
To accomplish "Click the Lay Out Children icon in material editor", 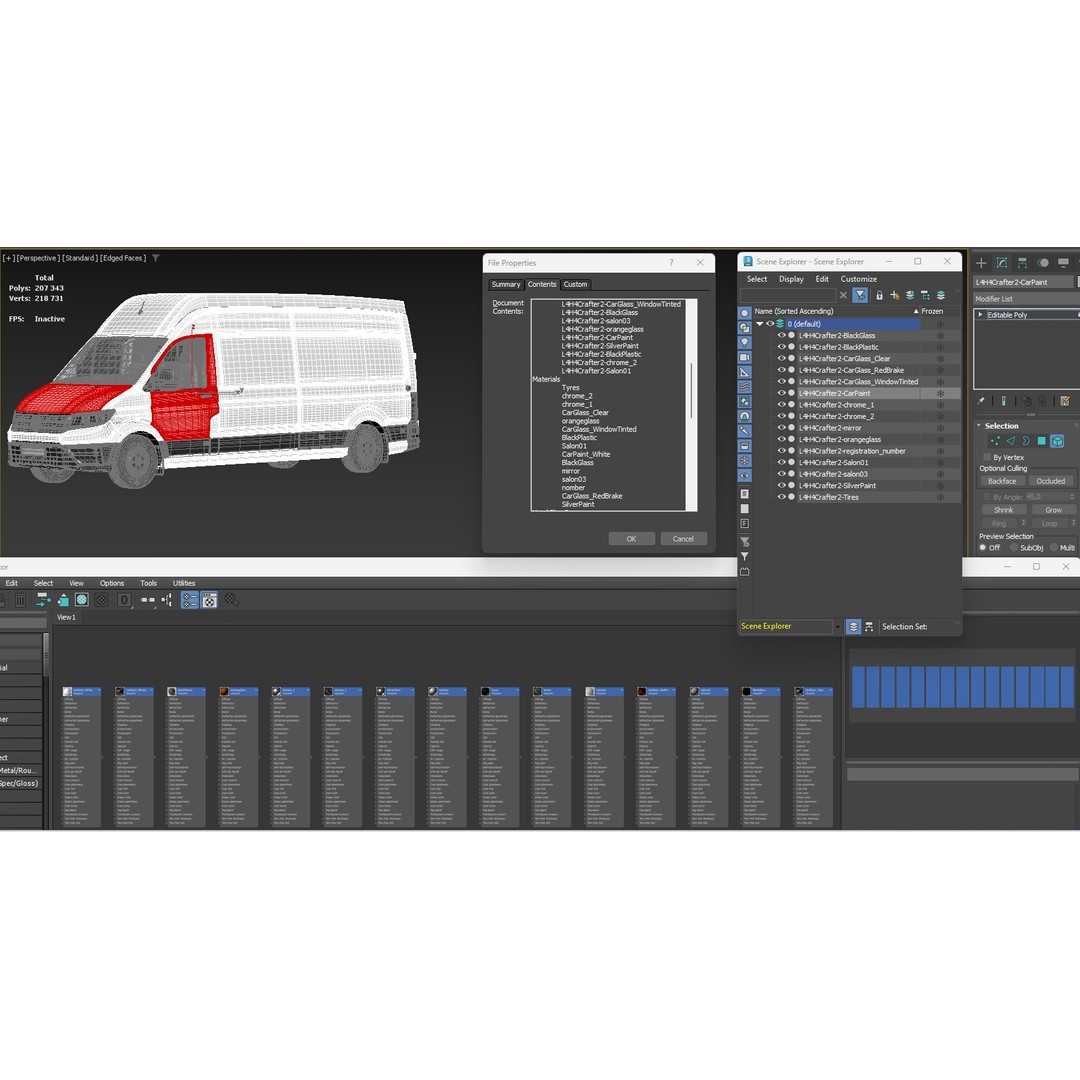I will (x=167, y=600).
